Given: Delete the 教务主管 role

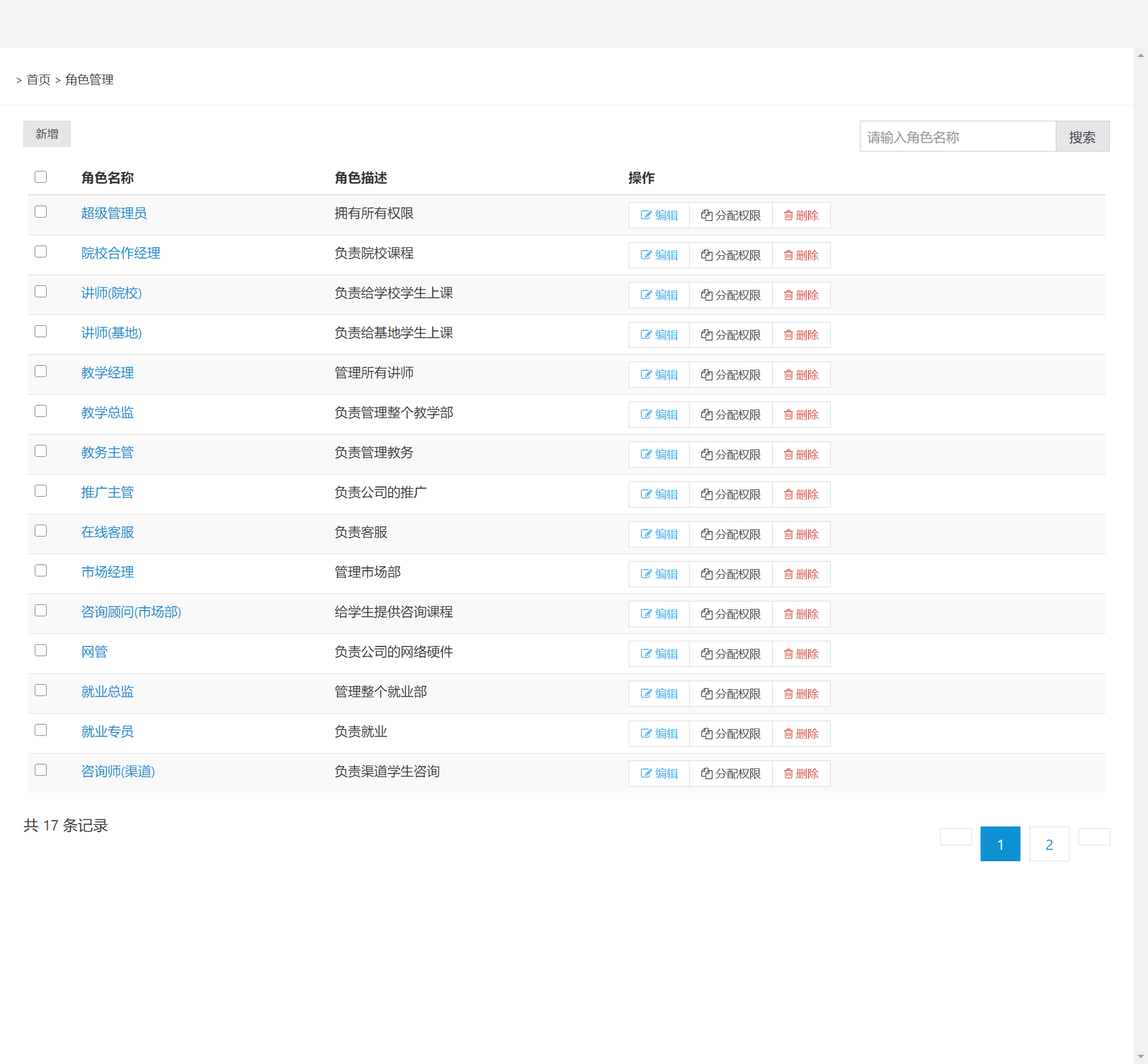Looking at the screenshot, I should [x=801, y=455].
